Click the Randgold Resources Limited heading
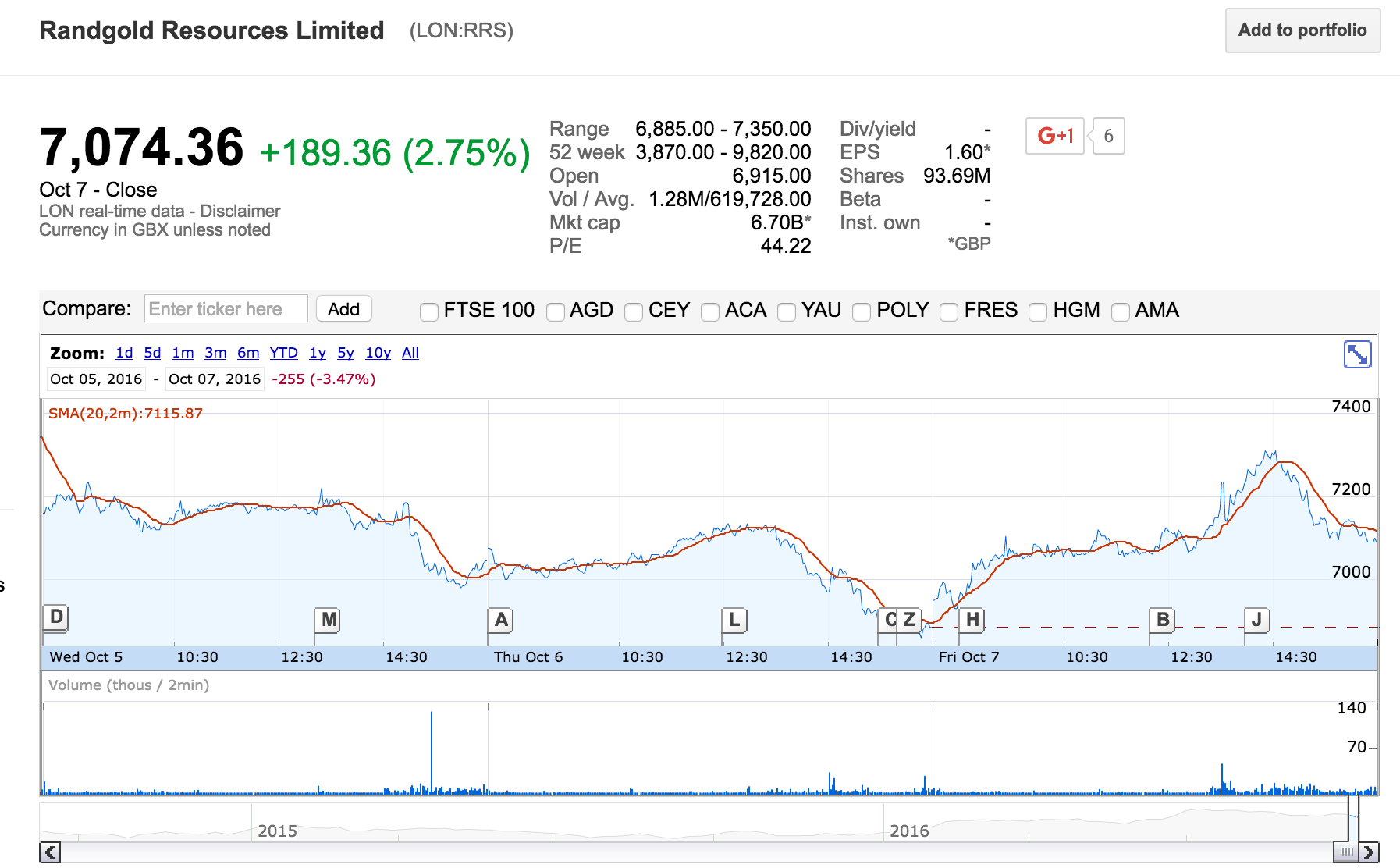Image resolution: width=1400 pixels, height=868 pixels. [211, 30]
